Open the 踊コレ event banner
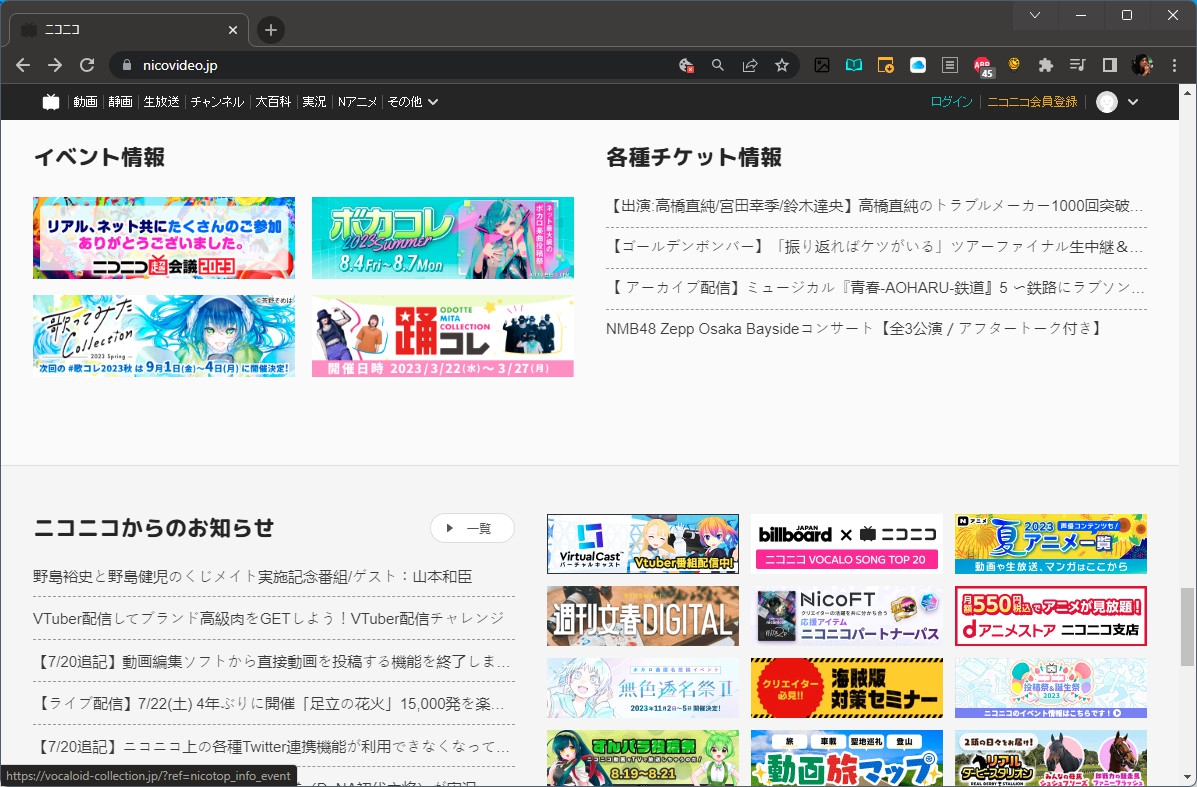The width and height of the screenshot is (1197, 787). click(443, 336)
